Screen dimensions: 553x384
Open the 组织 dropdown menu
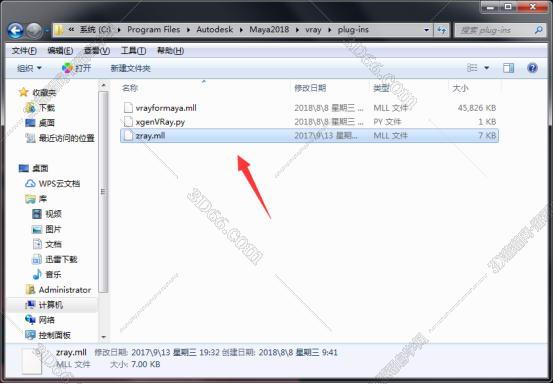[x=29, y=68]
